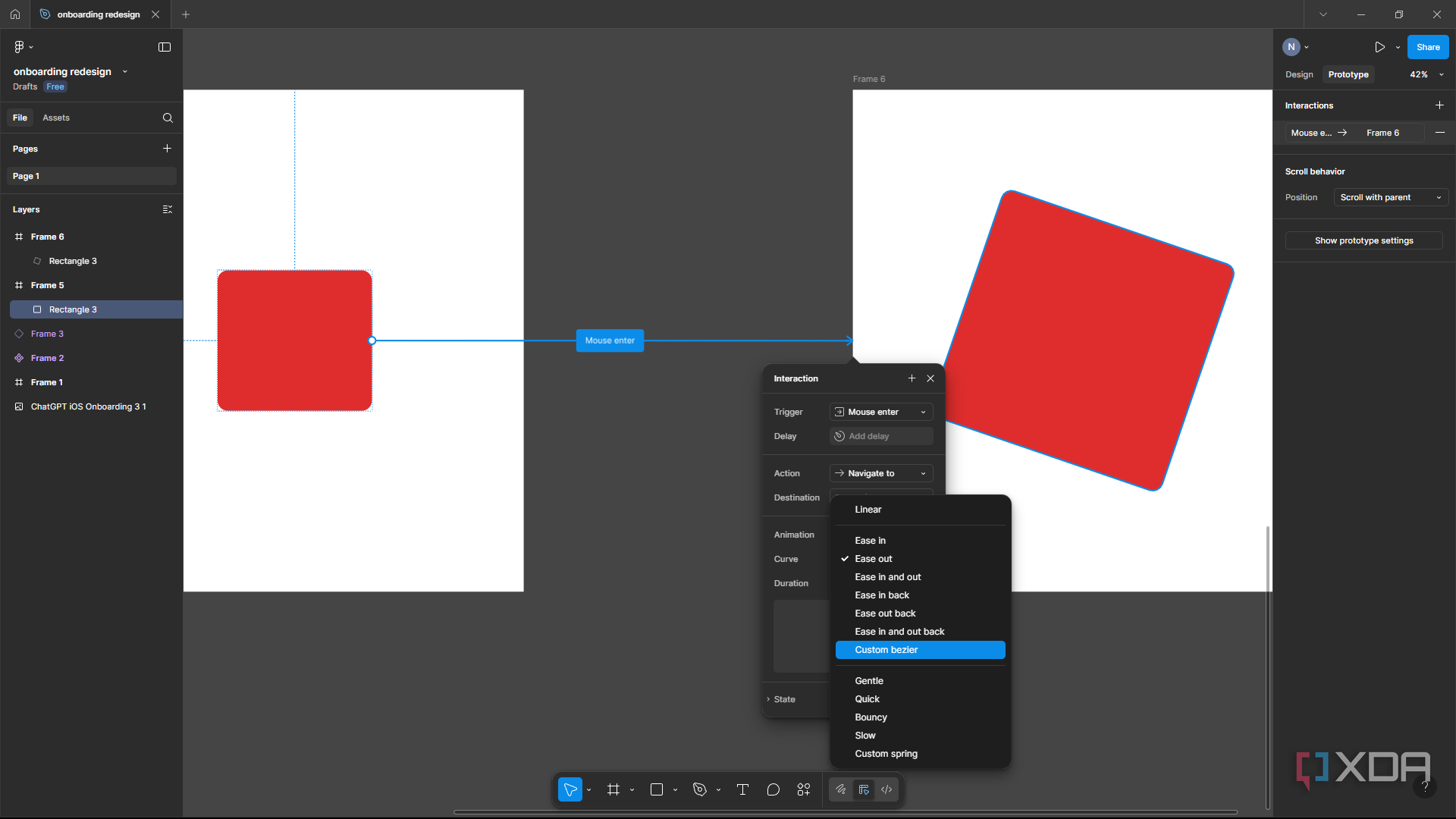
Task: Open the Actions components tool
Action: coord(804,789)
